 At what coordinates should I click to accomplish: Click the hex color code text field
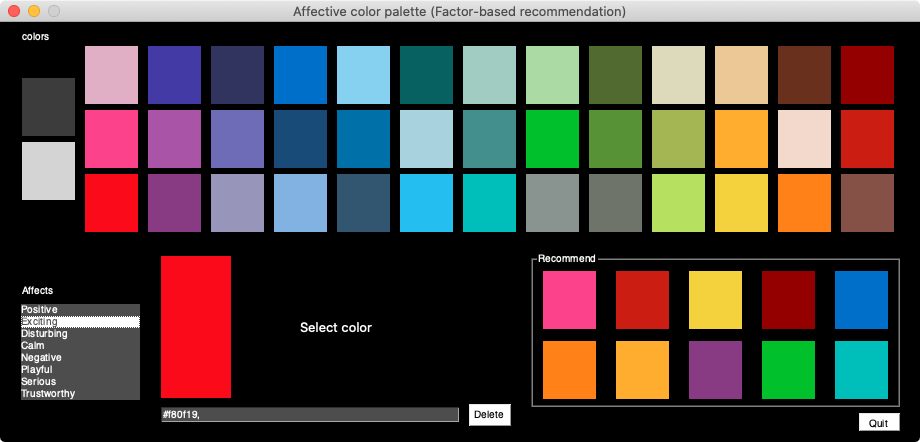click(x=310, y=415)
